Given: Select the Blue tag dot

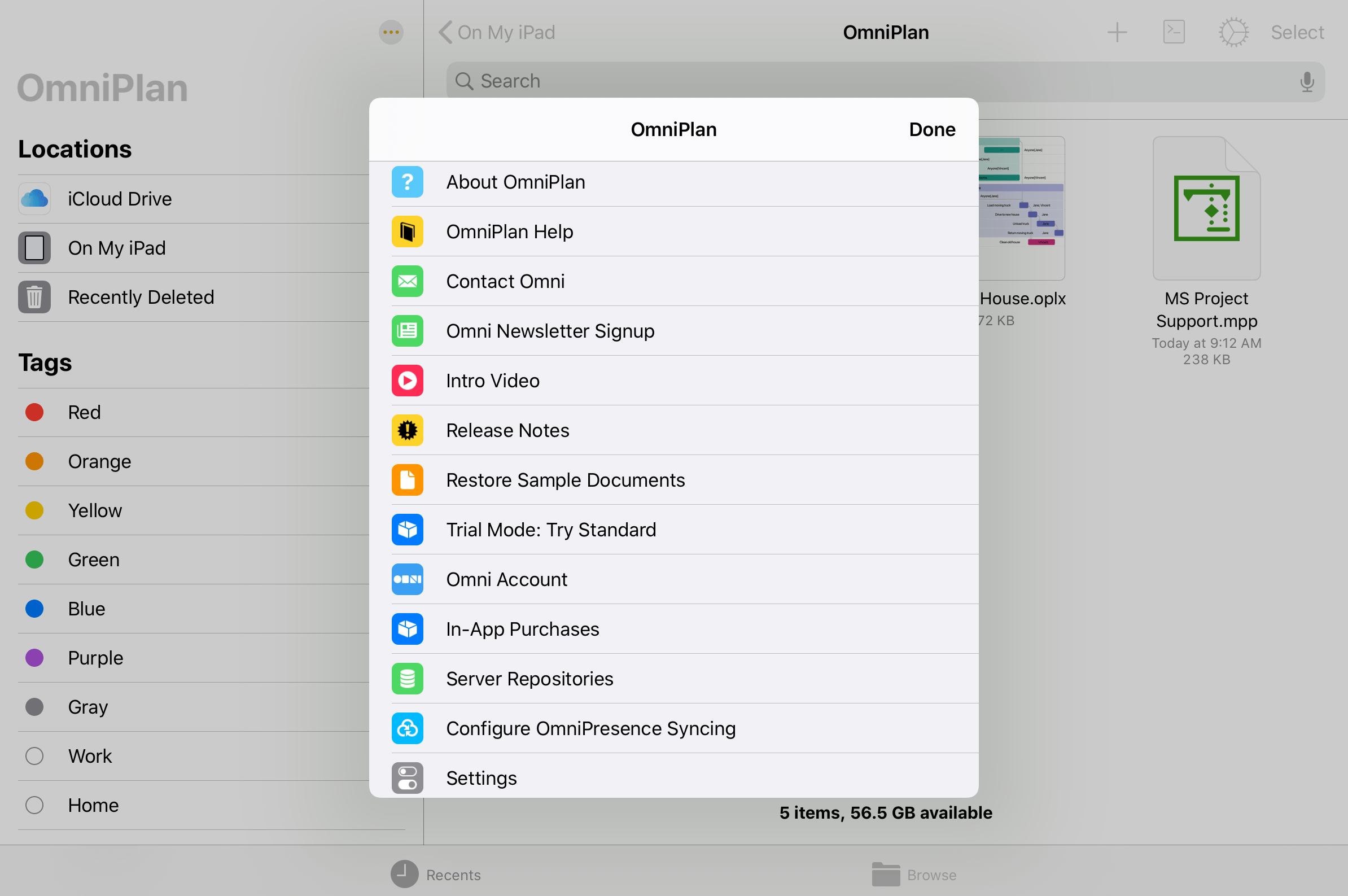Looking at the screenshot, I should coord(34,609).
